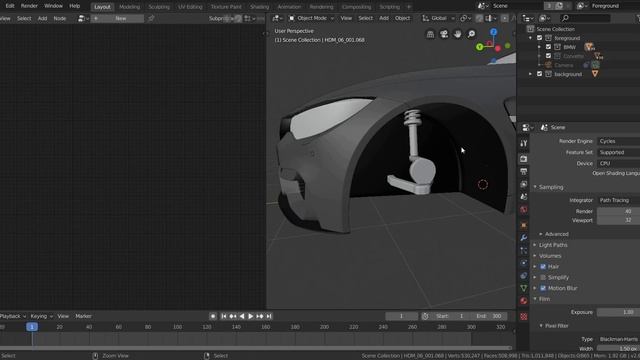Click the current frame number field
This screenshot has width=640, height=360.
[x=401, y=316]
